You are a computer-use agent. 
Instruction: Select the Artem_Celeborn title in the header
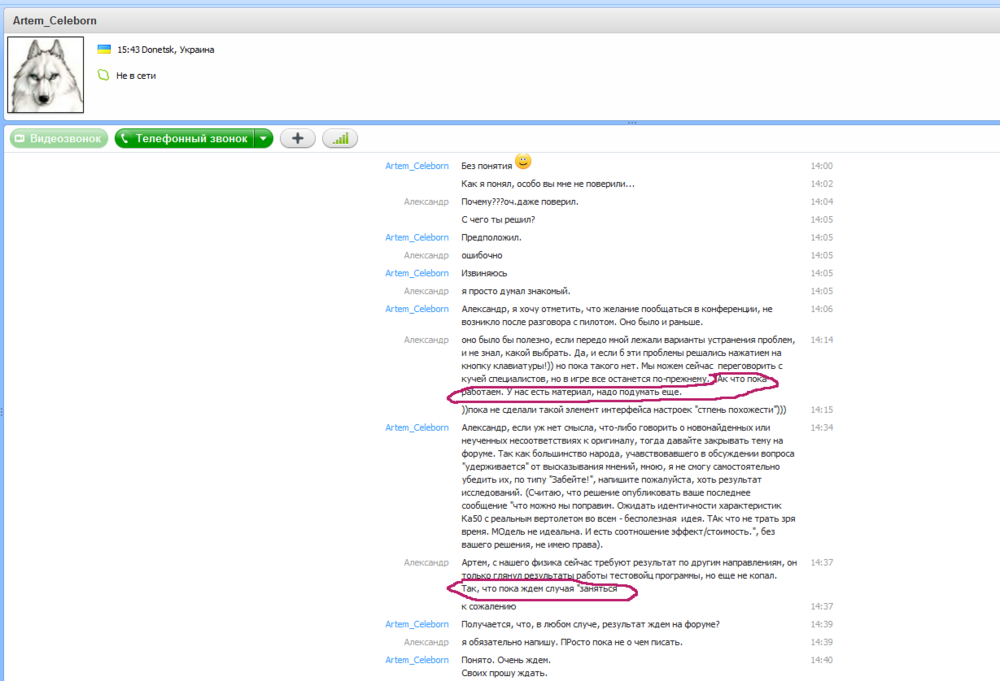tap(55, 20)
